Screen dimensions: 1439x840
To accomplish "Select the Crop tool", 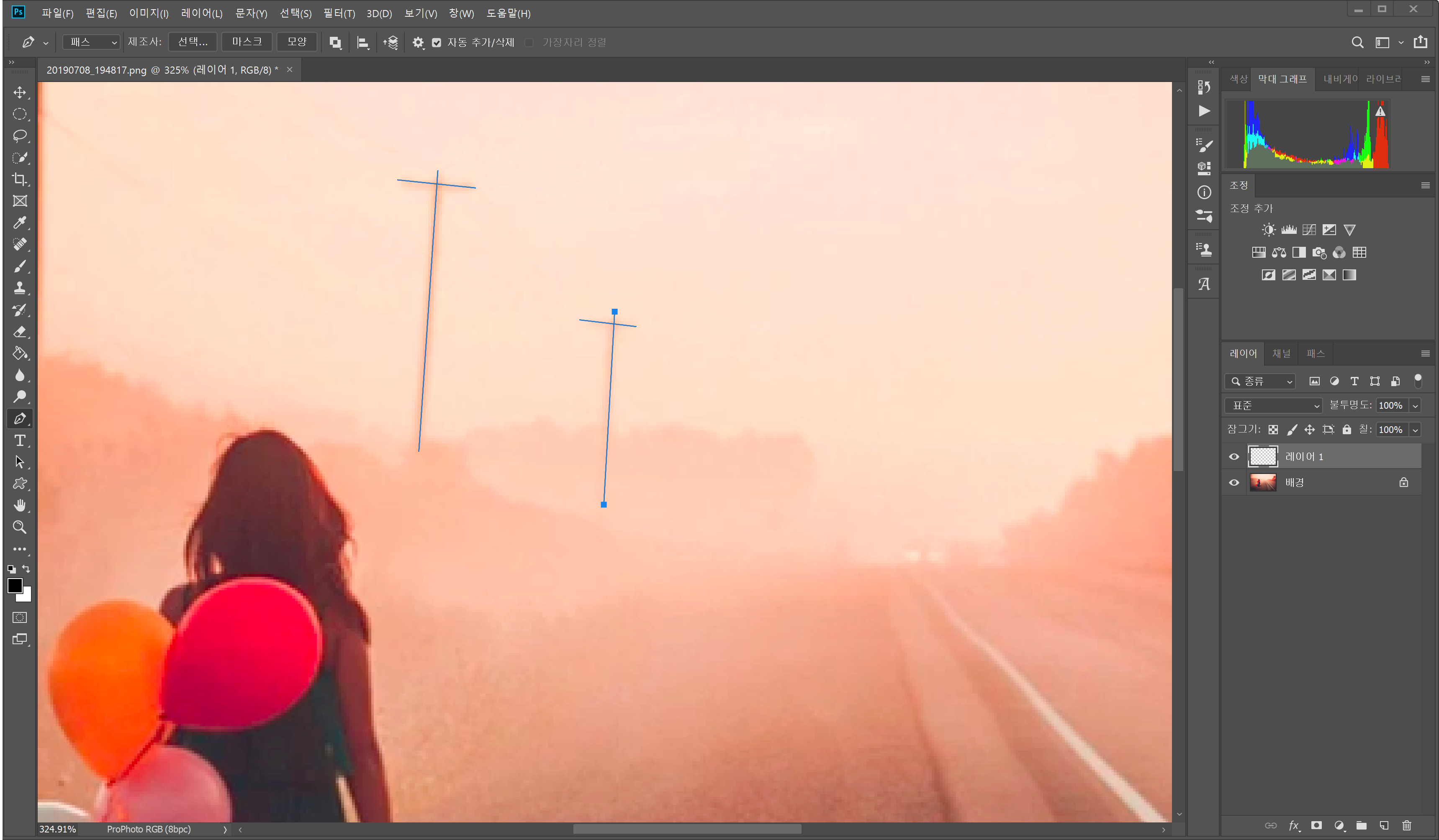I will pyautogui.click(x=19, y=179).
